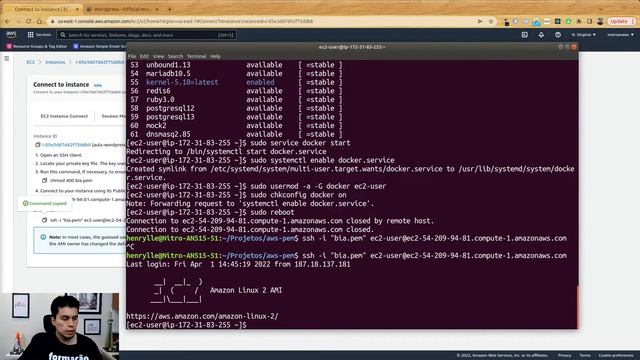Click the browser address bar URL

tap(186, 21)
